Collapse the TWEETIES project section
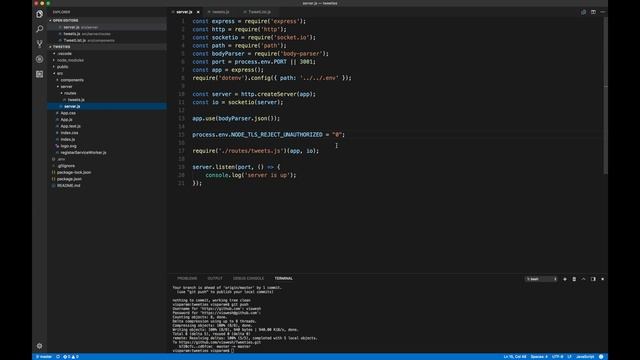640x360 pixels. (x=107, y=47)
